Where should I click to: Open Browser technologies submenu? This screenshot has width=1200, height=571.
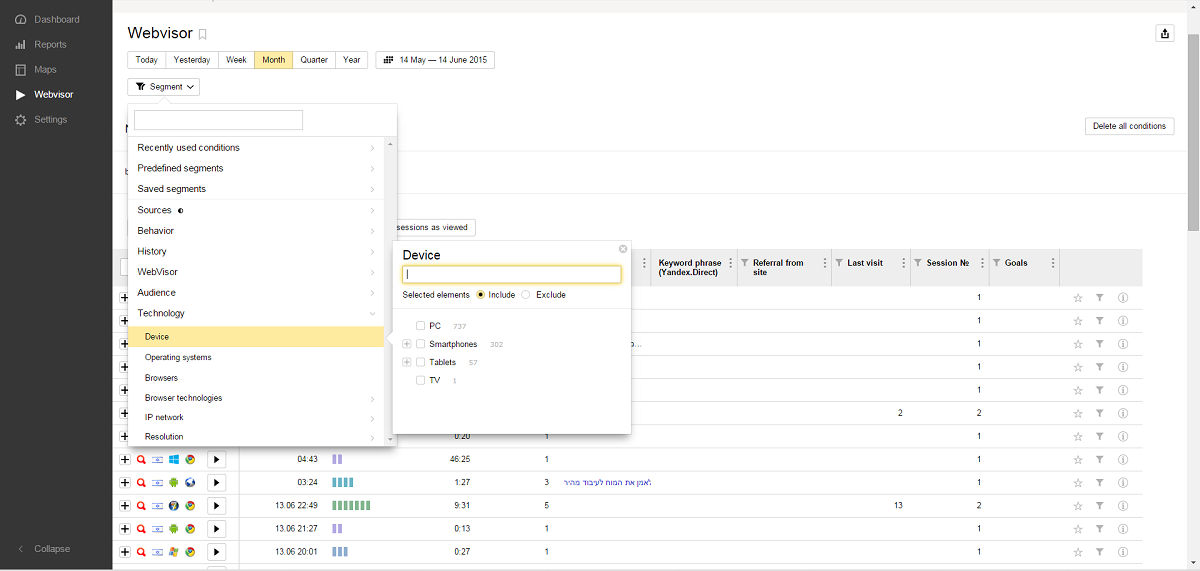coord(257,398)
